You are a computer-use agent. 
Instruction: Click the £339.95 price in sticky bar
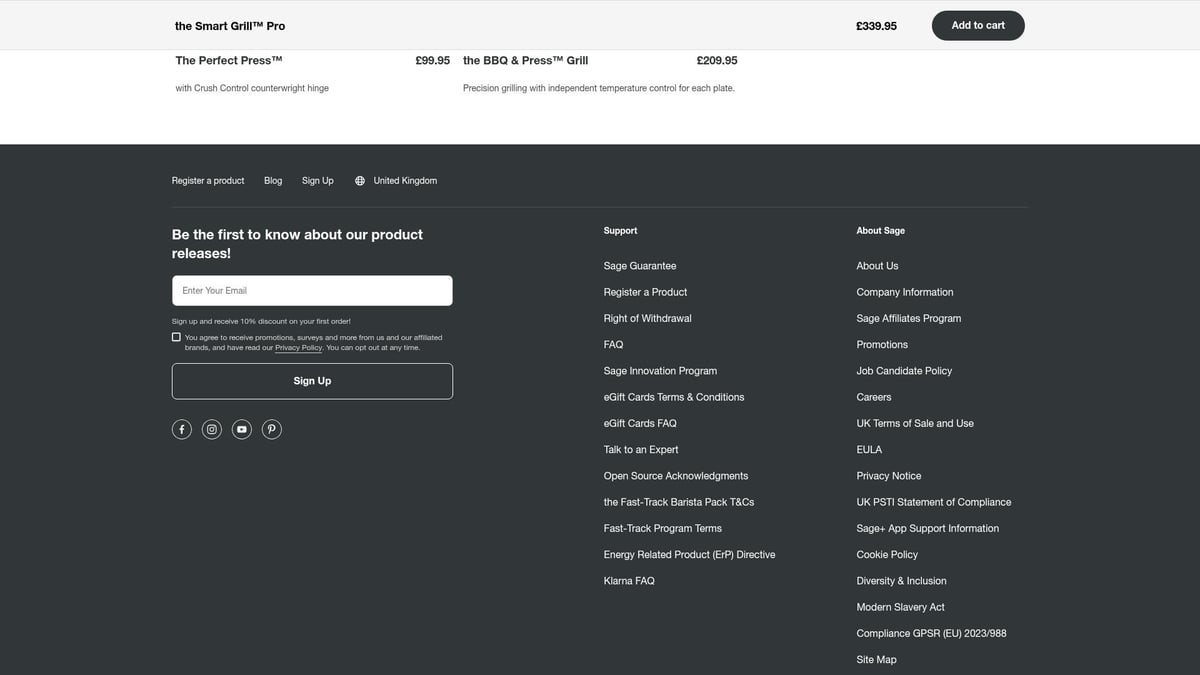[x=876, y=26]
